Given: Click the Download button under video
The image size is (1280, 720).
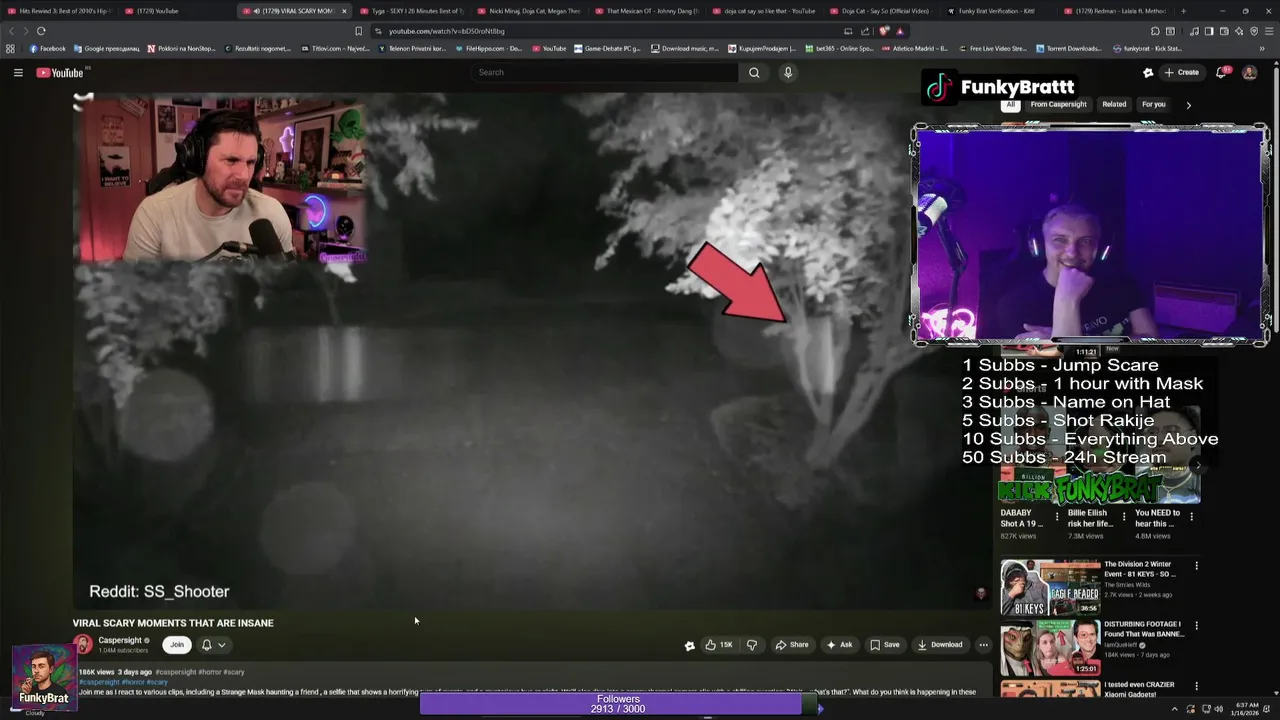Looking at the screenshot, I should pyautogui.click(x=940, y=645).
